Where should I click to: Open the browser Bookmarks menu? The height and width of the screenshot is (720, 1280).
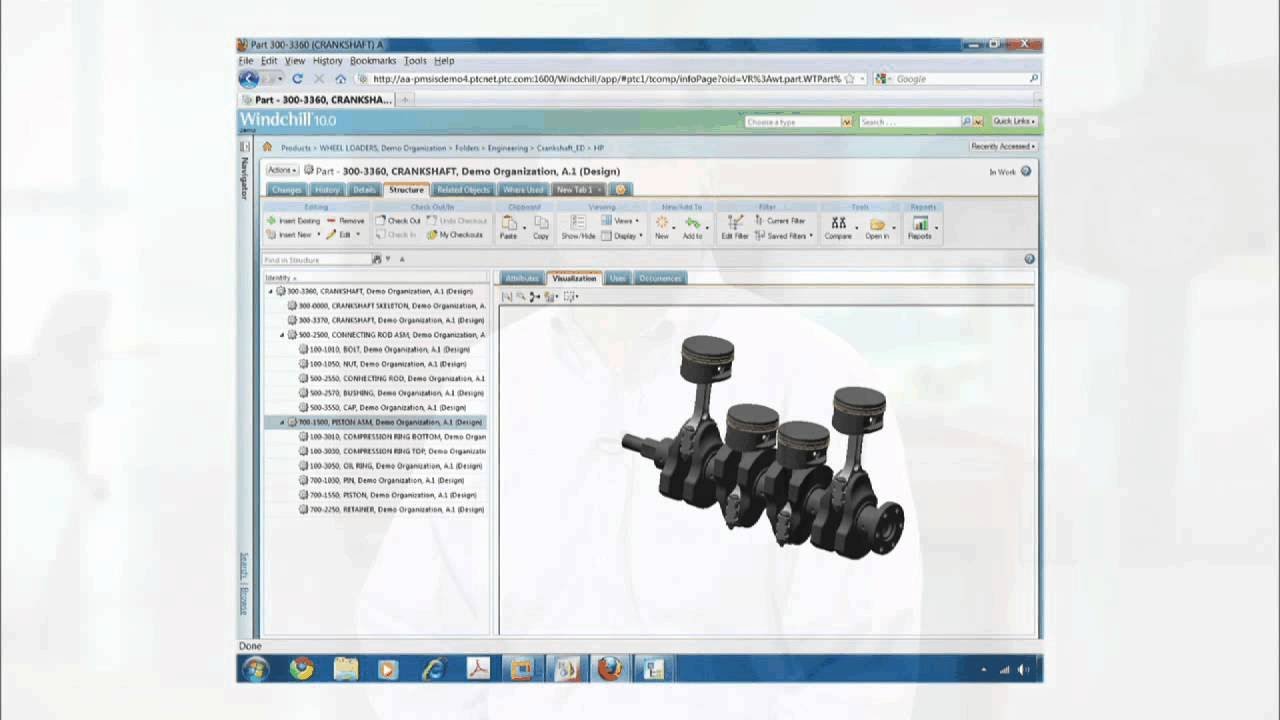tap(373, 61)
